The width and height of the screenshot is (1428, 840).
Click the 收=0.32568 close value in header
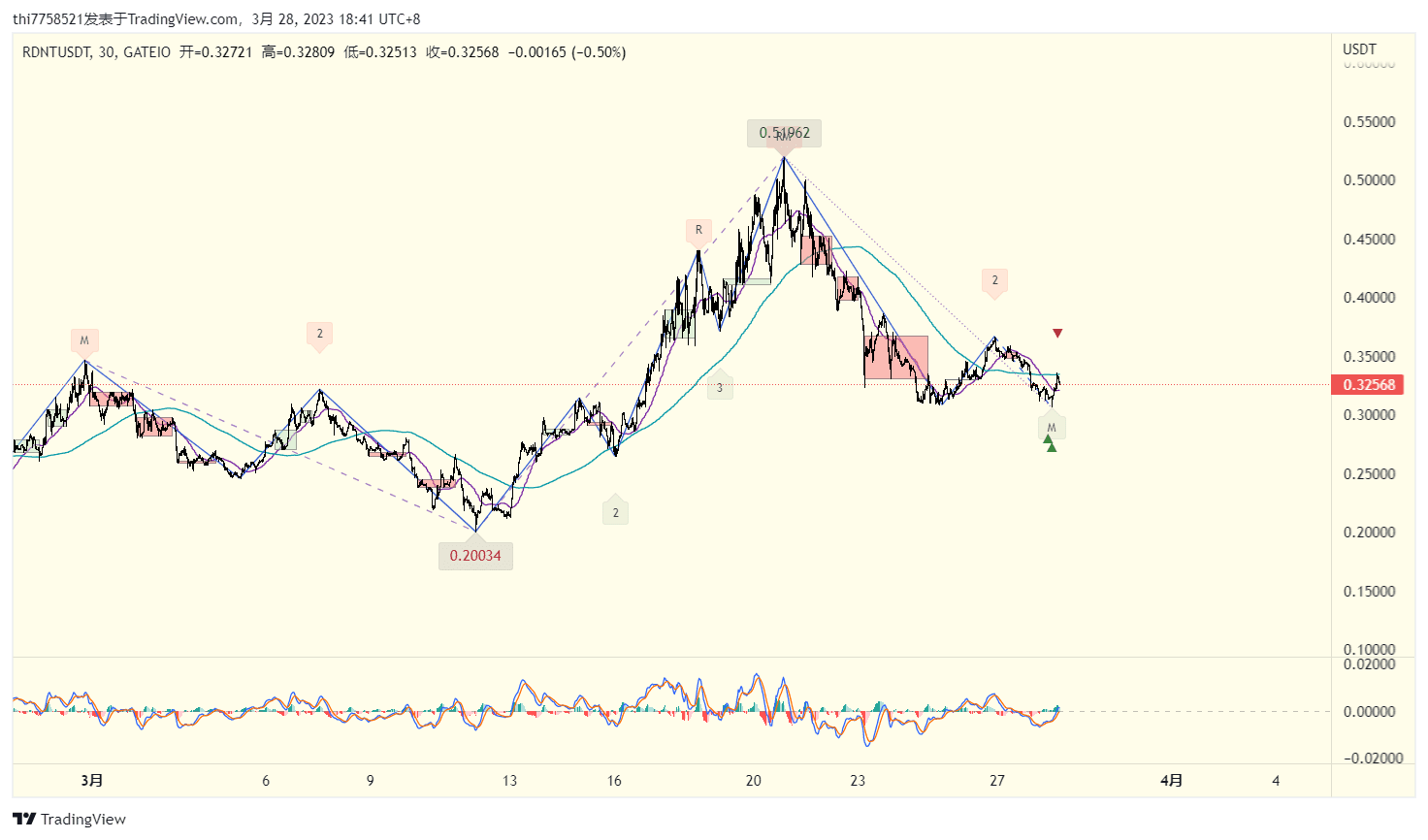(x=461, y=52)
